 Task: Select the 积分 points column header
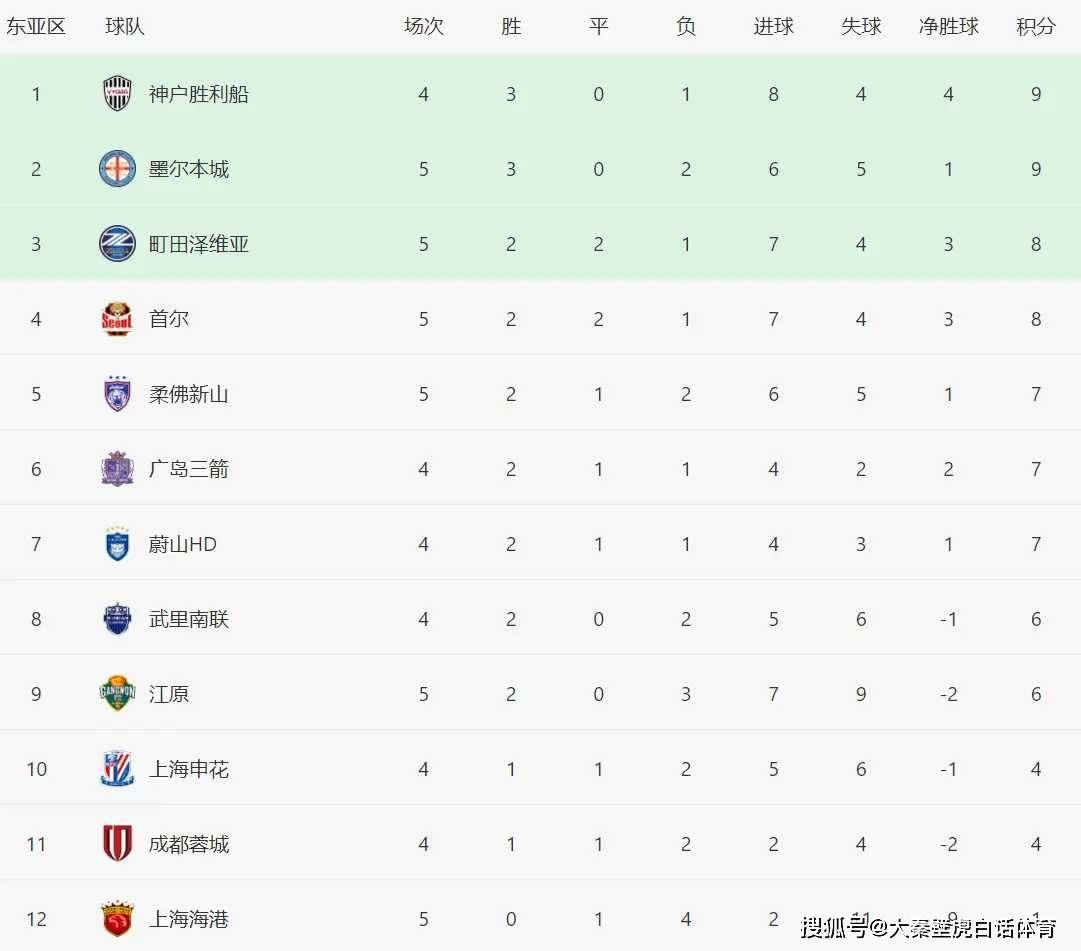(1036, 27)
